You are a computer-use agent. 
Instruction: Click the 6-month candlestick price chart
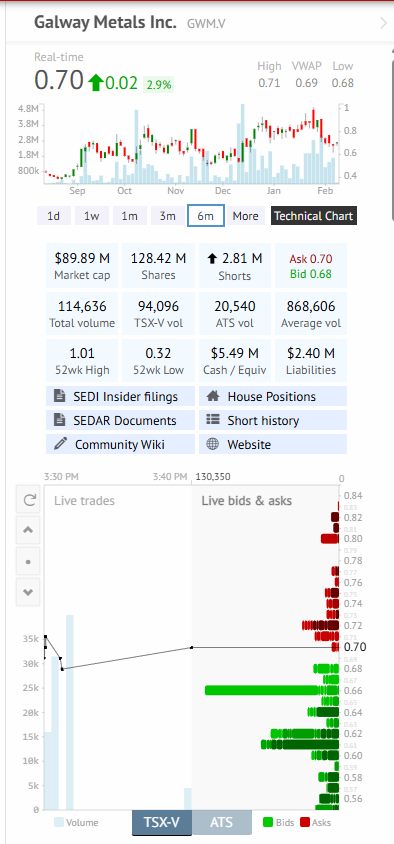[191, 145]
